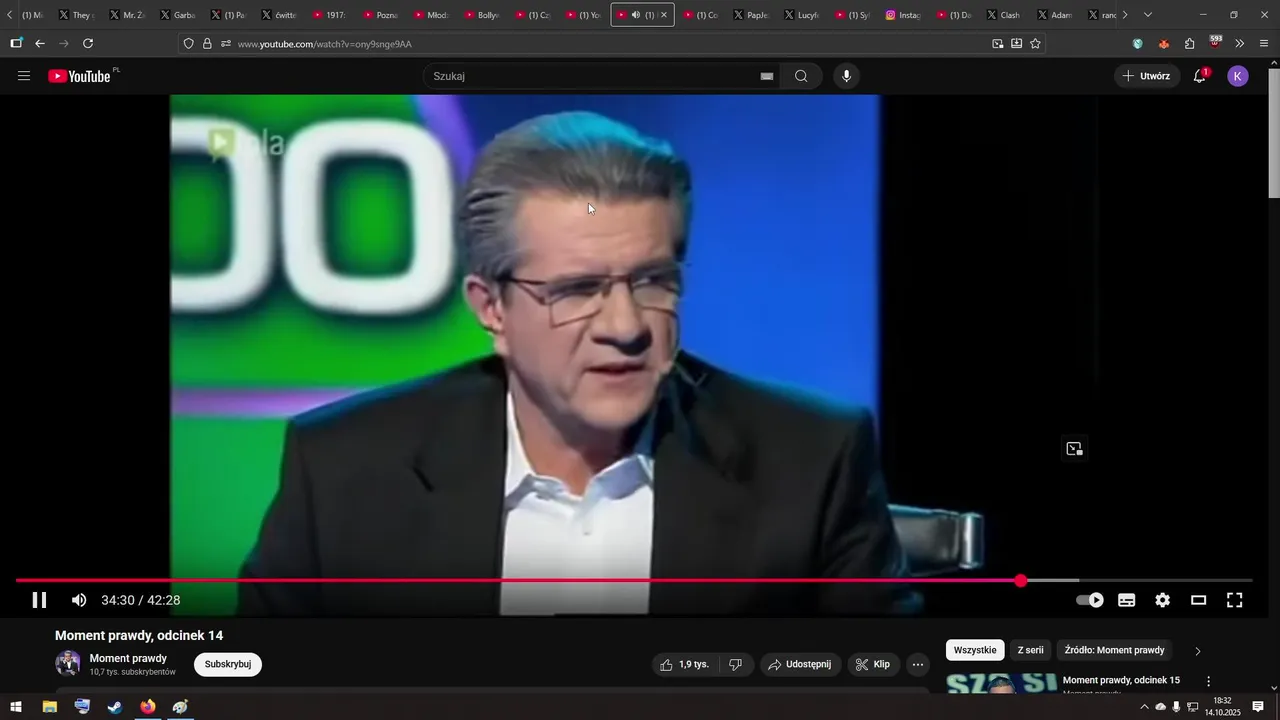Start voice search with microphone
The height and width of the screenshot is (720, 1280).
tap(846, 76)
